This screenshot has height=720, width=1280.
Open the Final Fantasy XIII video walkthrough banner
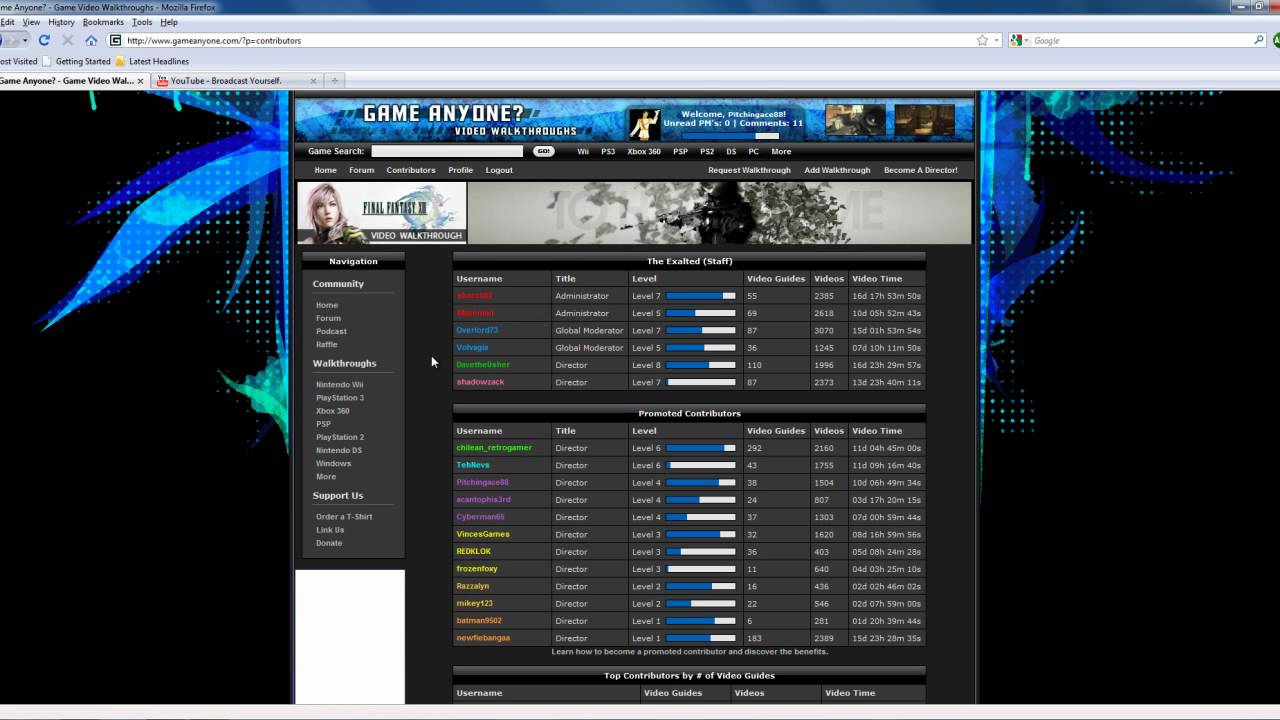click(x=382, y=213)
